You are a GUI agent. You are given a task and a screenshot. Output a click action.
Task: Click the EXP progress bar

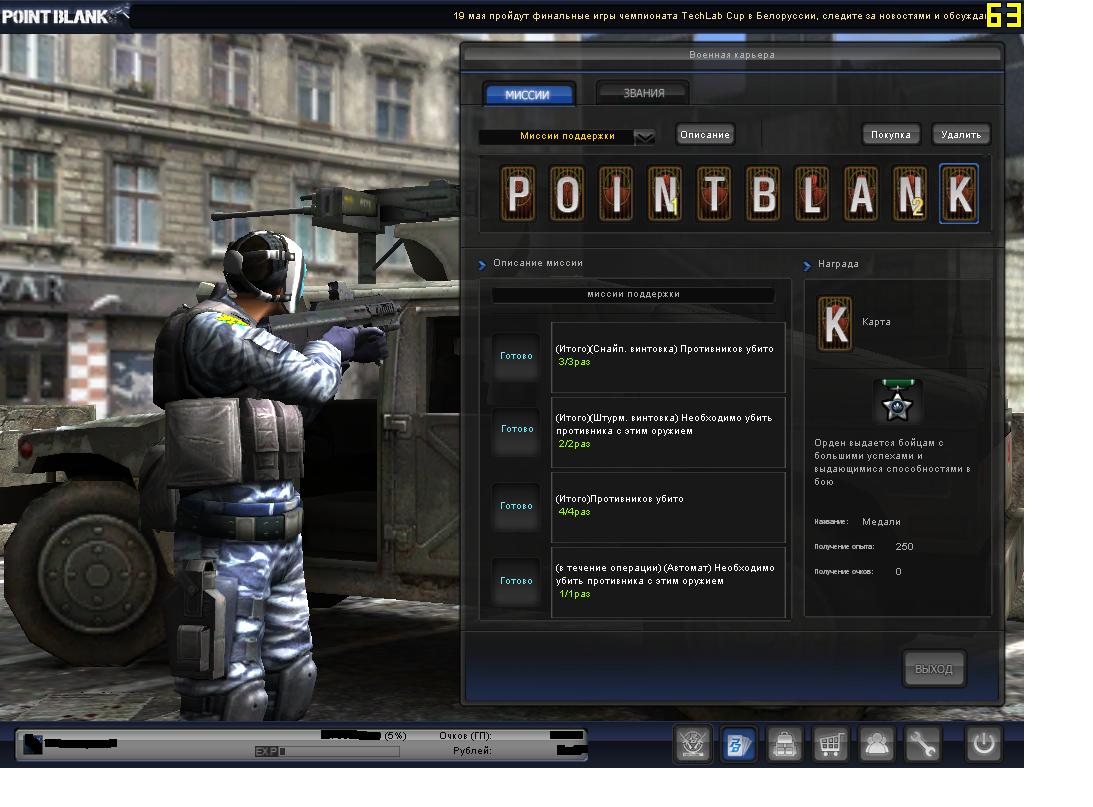328,751
